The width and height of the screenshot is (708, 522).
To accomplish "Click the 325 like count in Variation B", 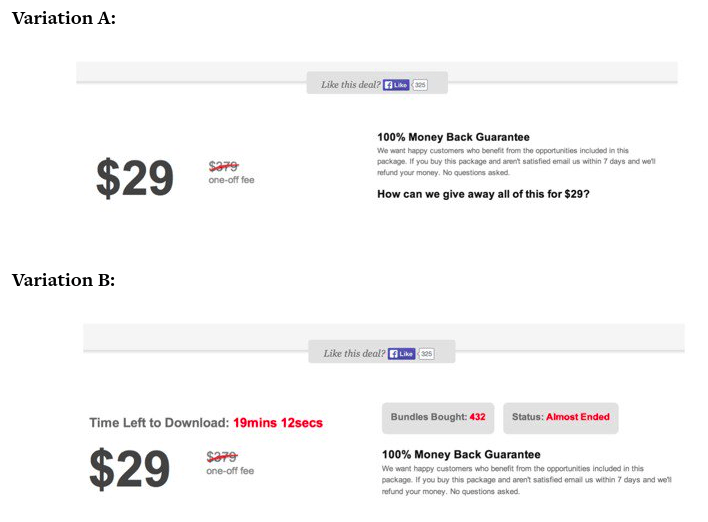I will (426, 354).
